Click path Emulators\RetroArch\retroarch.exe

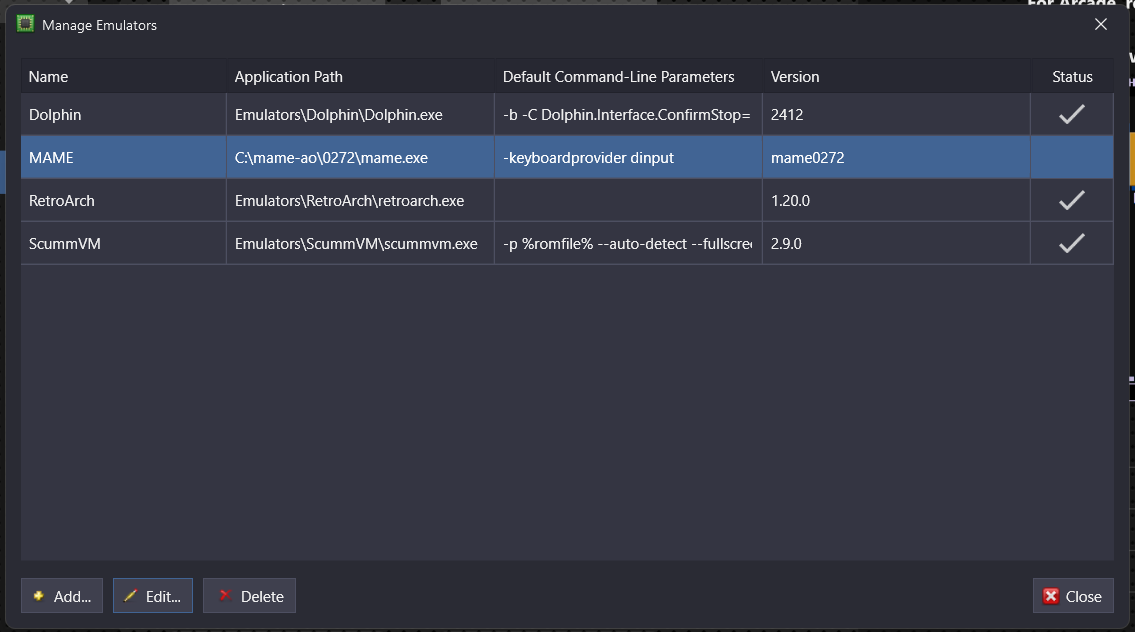[x=349, y=201]
